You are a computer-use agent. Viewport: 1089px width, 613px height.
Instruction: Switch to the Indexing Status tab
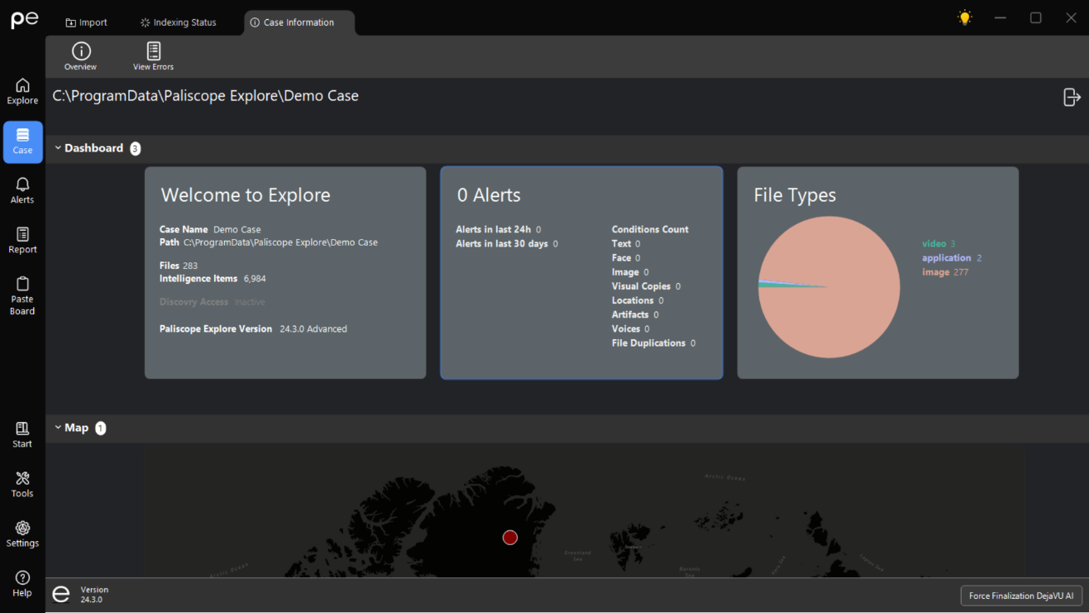(178, 22)
